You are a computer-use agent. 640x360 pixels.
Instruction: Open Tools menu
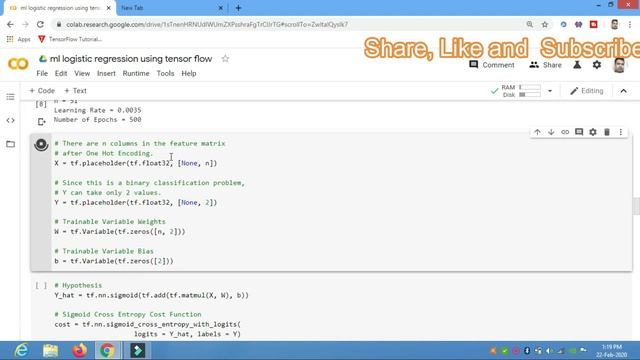click(x=165, y=73)
